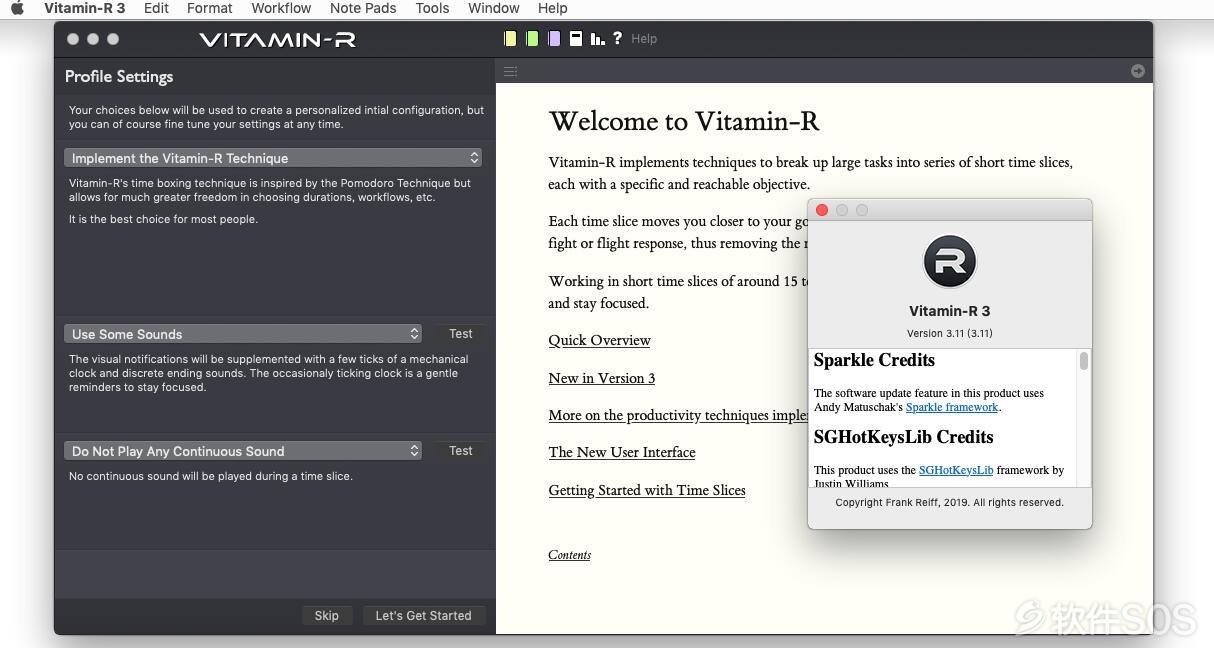Image resolution: width=1214 pixels, height=648 pixels.
Task: Open the continuous sound dropdown
Action: coord(243,451)
